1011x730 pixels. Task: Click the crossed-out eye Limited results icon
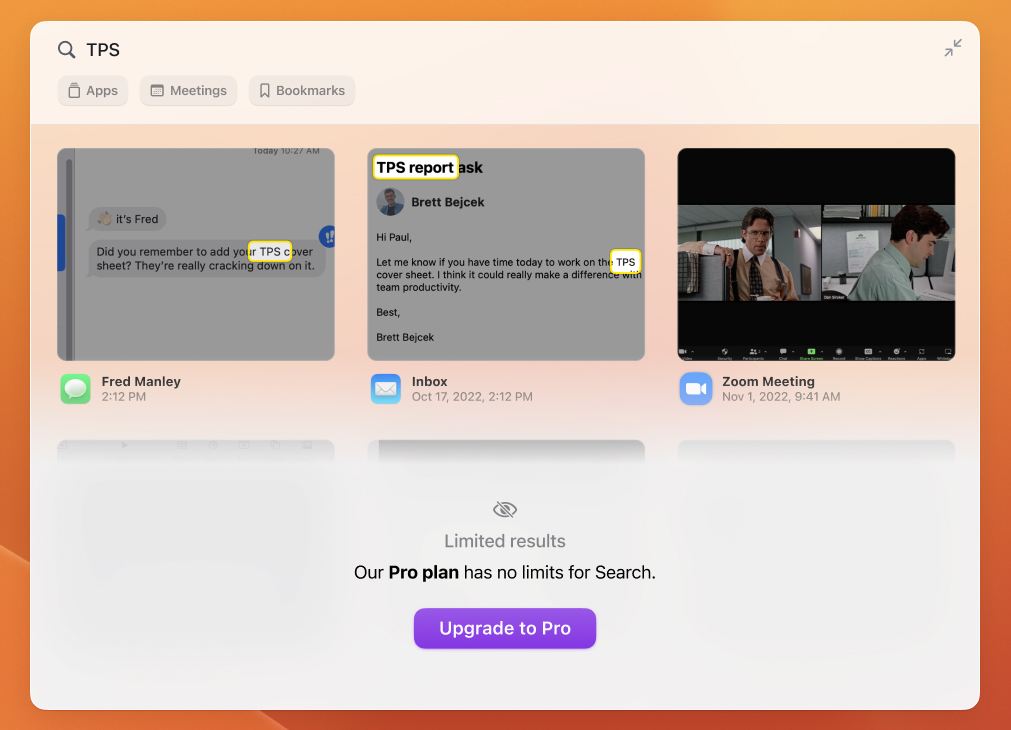tap(505, 509)
